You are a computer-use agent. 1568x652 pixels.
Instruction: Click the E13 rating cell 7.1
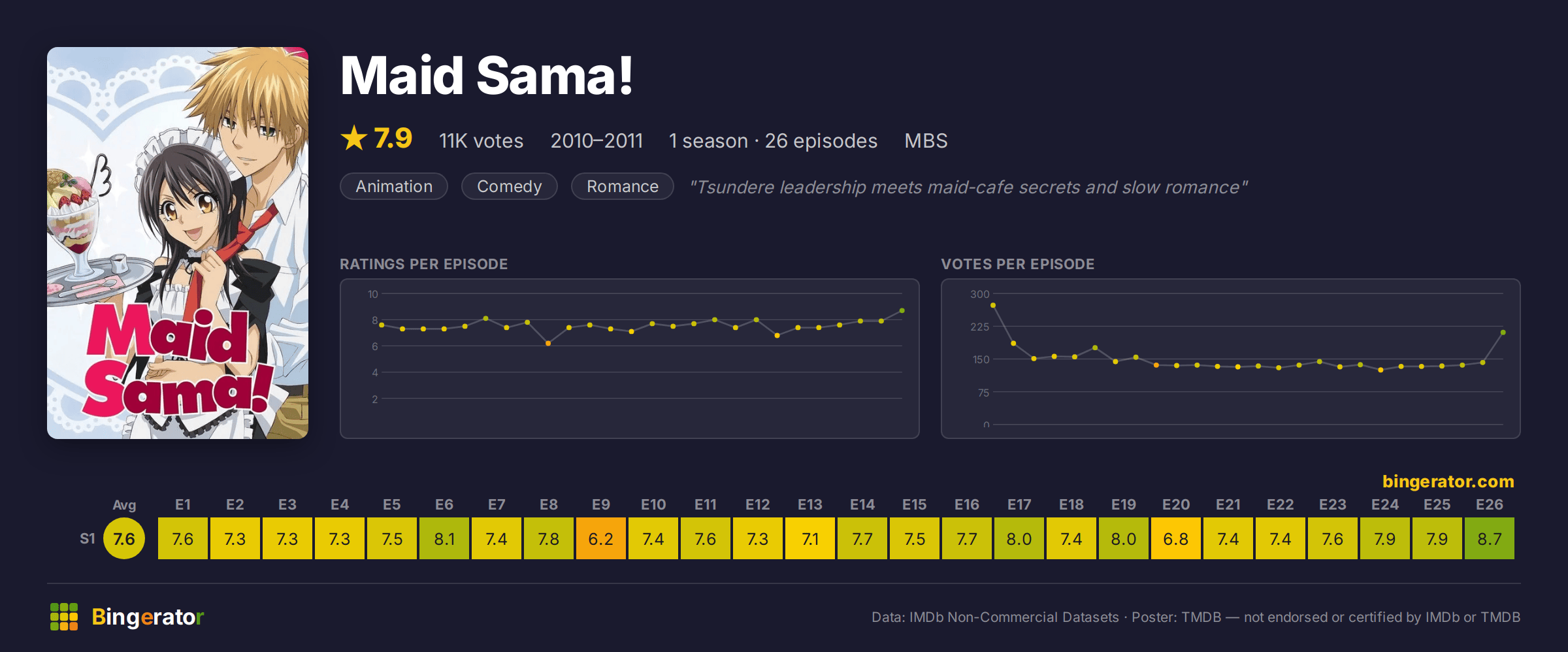click(810, 538)
